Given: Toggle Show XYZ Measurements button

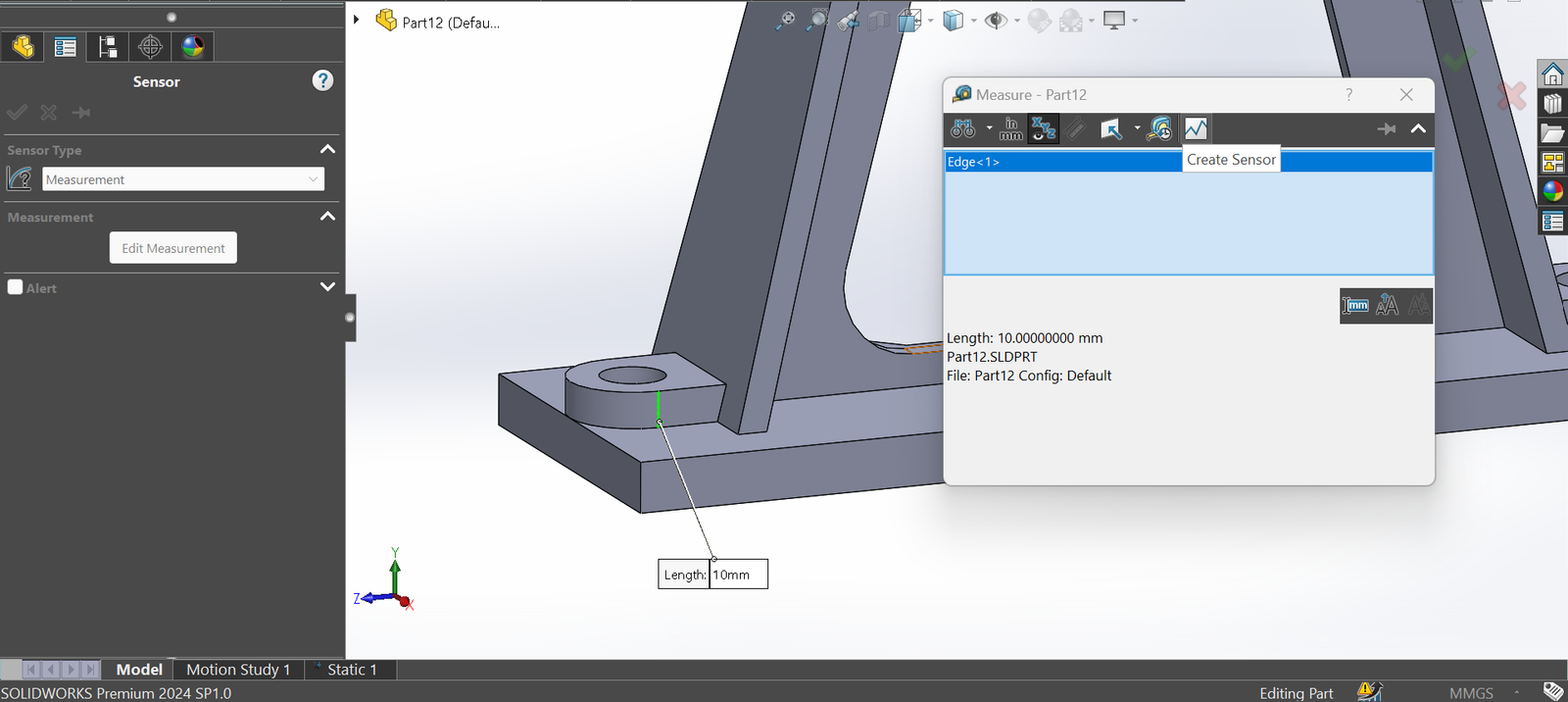Looking at the screenshot, I should click(1044, 128).
